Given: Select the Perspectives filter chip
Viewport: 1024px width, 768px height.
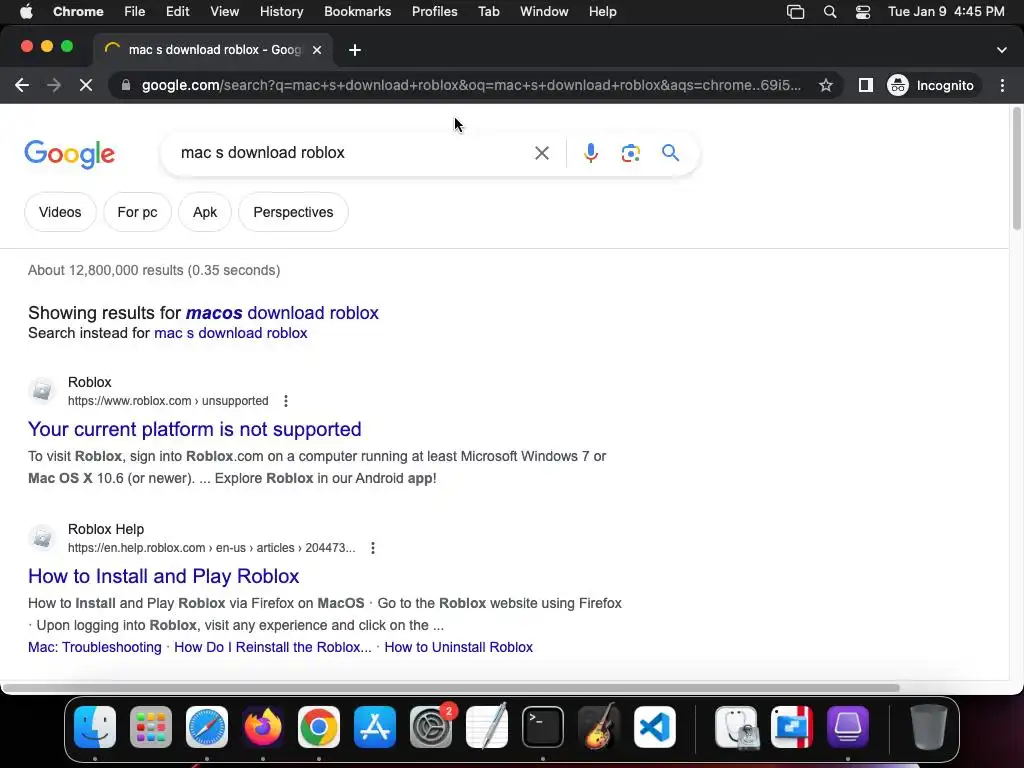Looking at the screenshot, I should coord(293,212).
